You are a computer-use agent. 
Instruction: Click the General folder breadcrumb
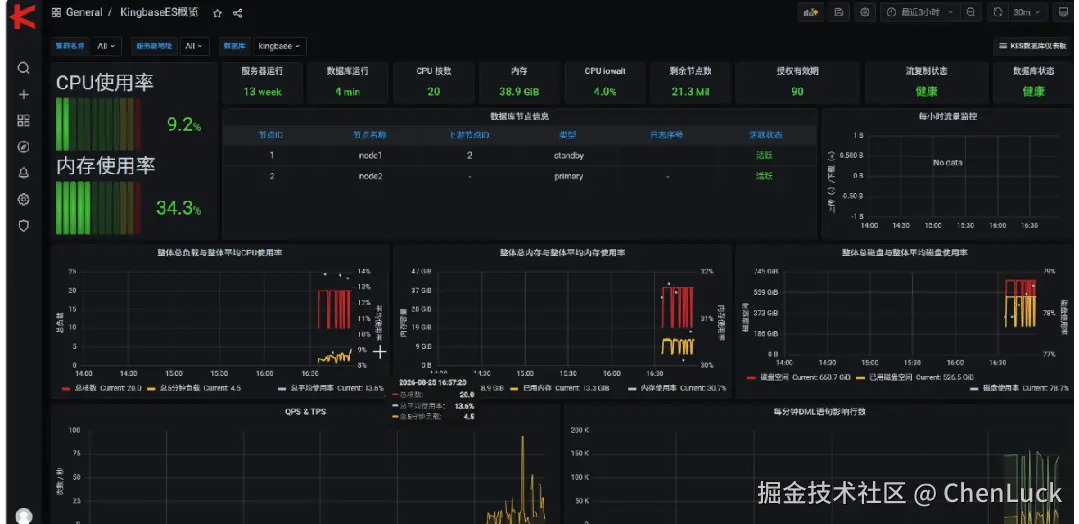(84, 12)
